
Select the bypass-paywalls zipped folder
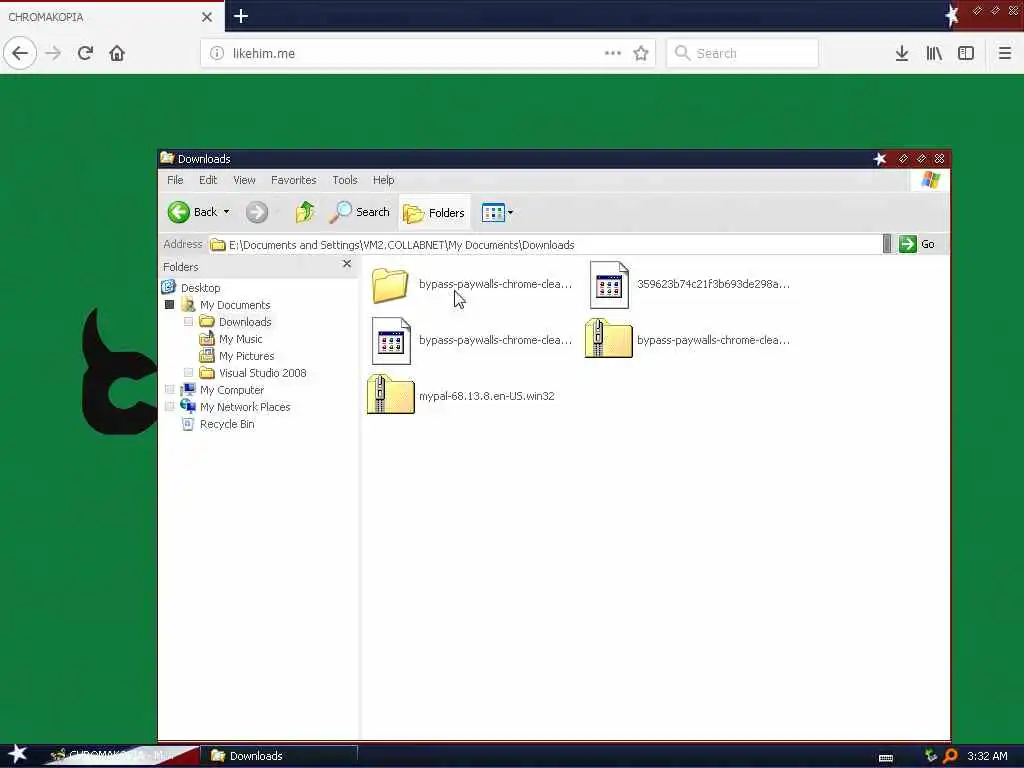coord(687,340)
